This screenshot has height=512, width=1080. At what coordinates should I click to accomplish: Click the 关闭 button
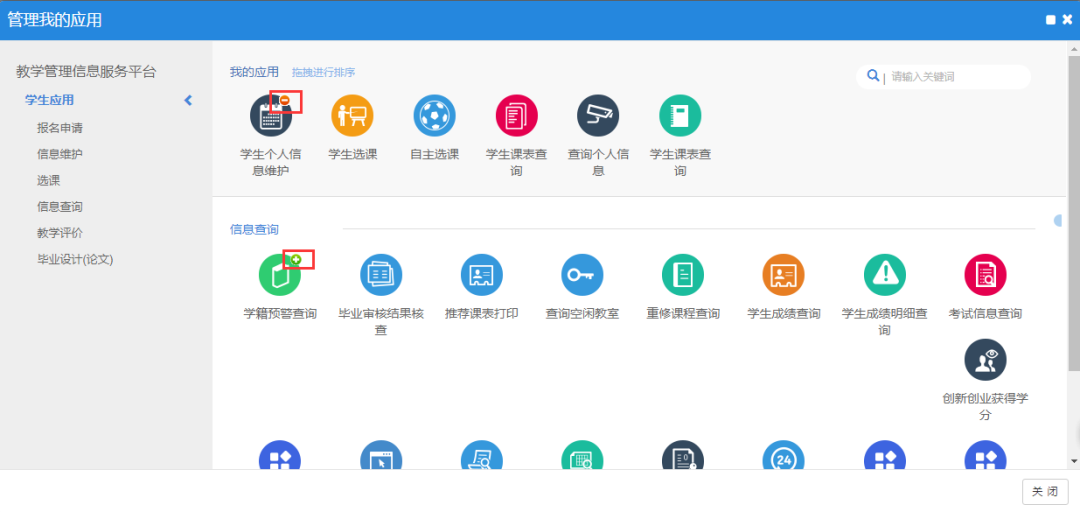pyautogui.click(x=1045, y=492)
